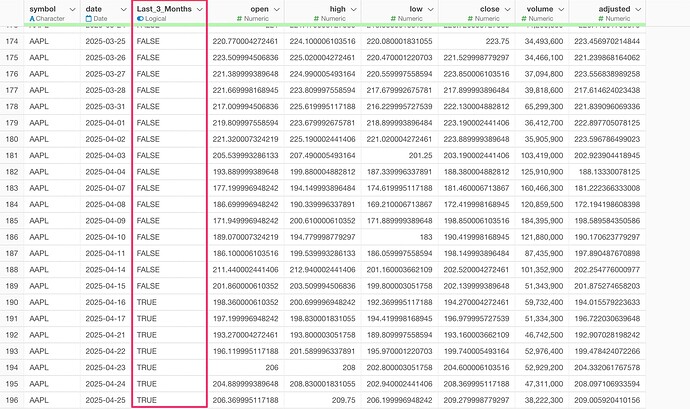The width and height of the screenshot is (690, 409).
Task: Open the close column dropdown arrow
Action: click(x=507, y=9)
